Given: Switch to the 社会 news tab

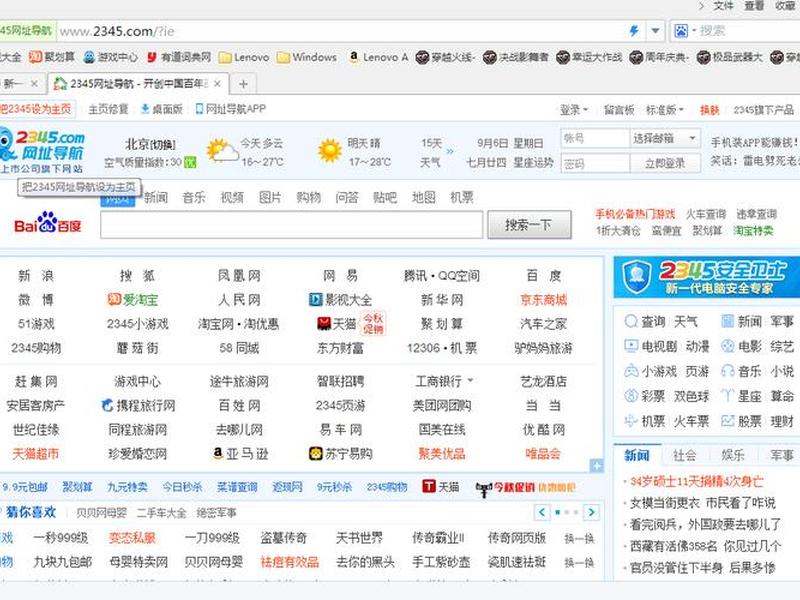Looking at the screenshot, I should coord(684,455).
